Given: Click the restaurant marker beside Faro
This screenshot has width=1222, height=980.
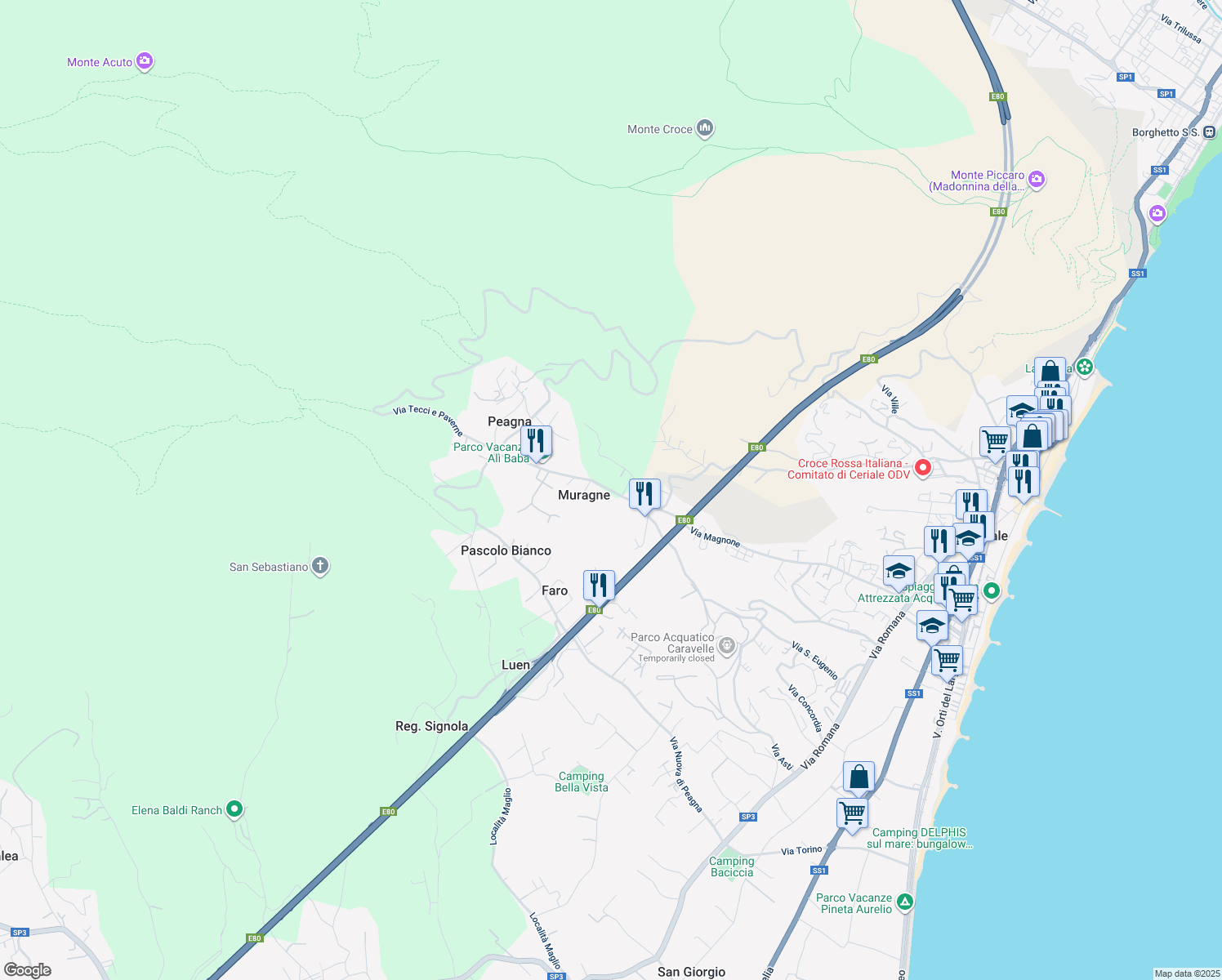Looking at the screenshot, I should [x=599, y=586].
